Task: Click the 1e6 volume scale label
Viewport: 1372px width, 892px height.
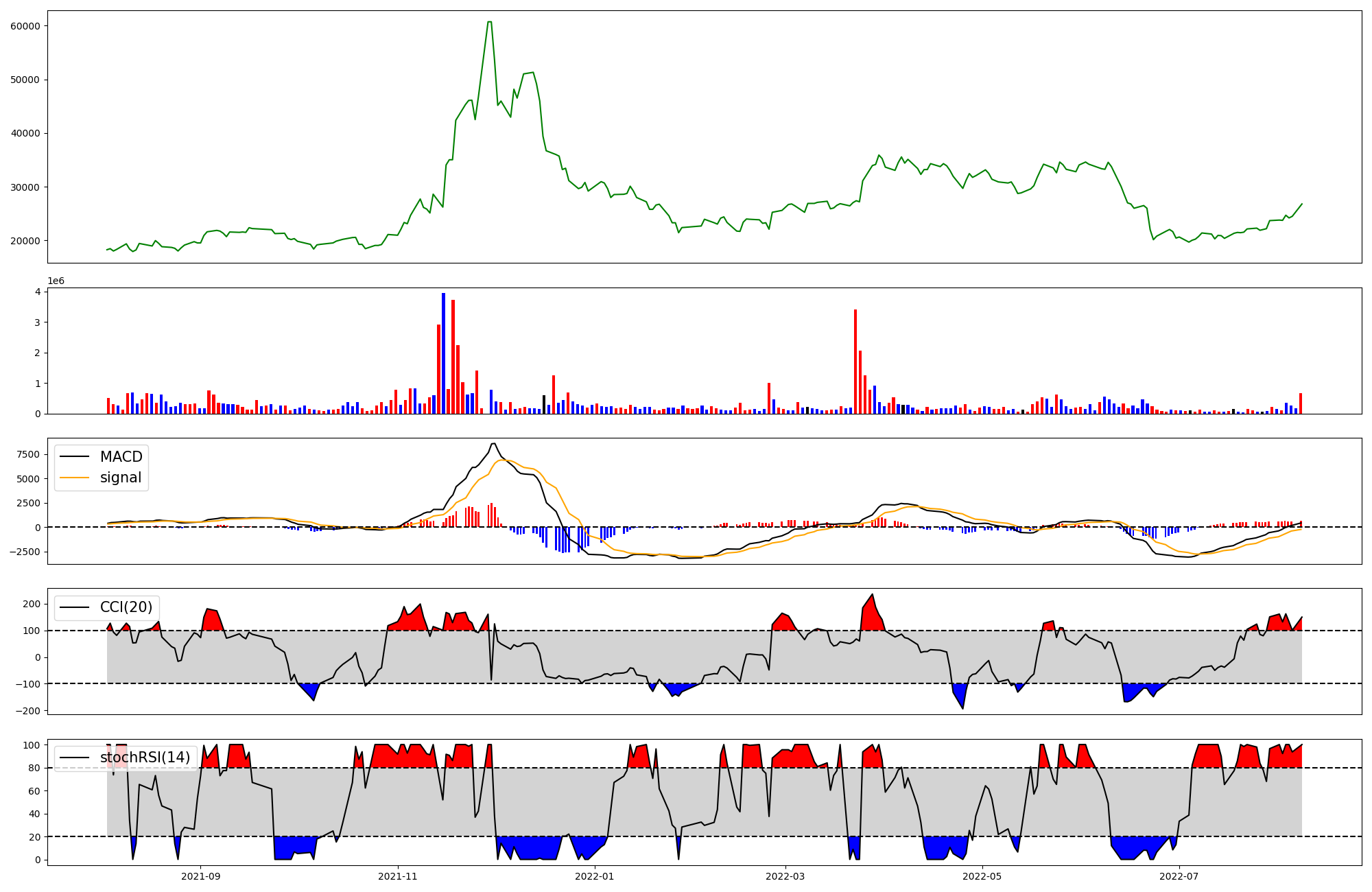Action: click(56, 281)
